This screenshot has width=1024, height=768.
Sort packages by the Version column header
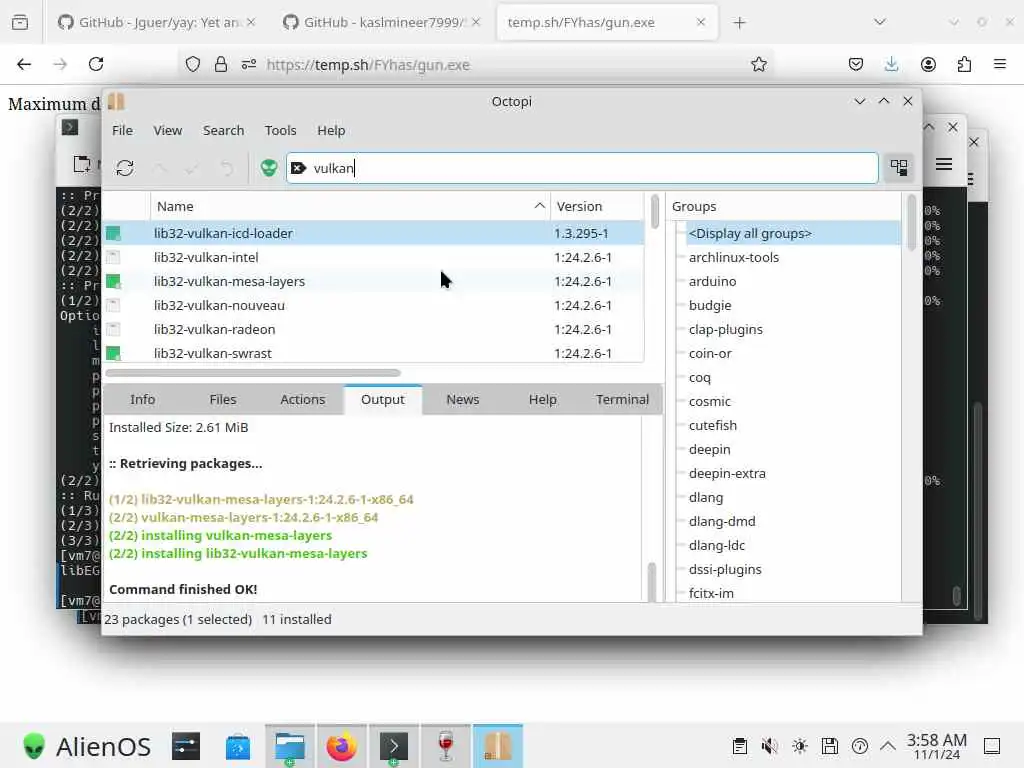point(597,206)
